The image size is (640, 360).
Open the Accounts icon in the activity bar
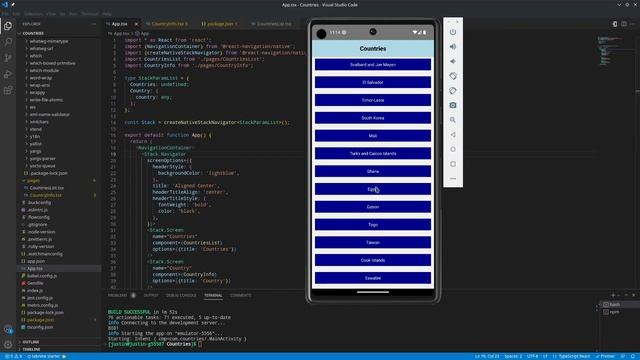pos(8,329)
